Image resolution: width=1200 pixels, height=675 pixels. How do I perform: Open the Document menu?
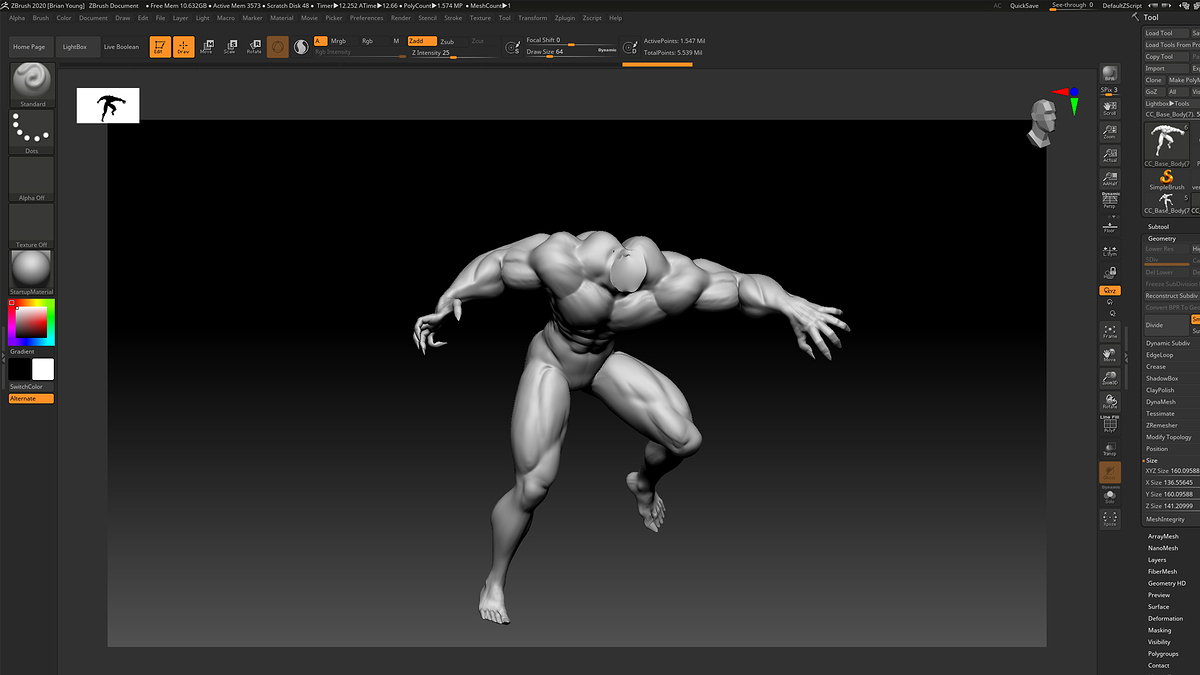tap(93, 18)
